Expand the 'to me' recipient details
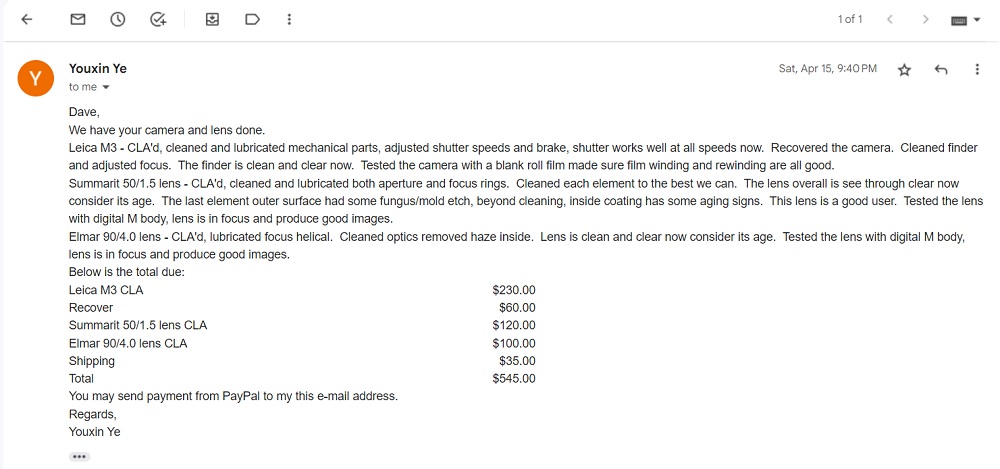Viewport: 1000px width, 469px height. pos(105,88)
